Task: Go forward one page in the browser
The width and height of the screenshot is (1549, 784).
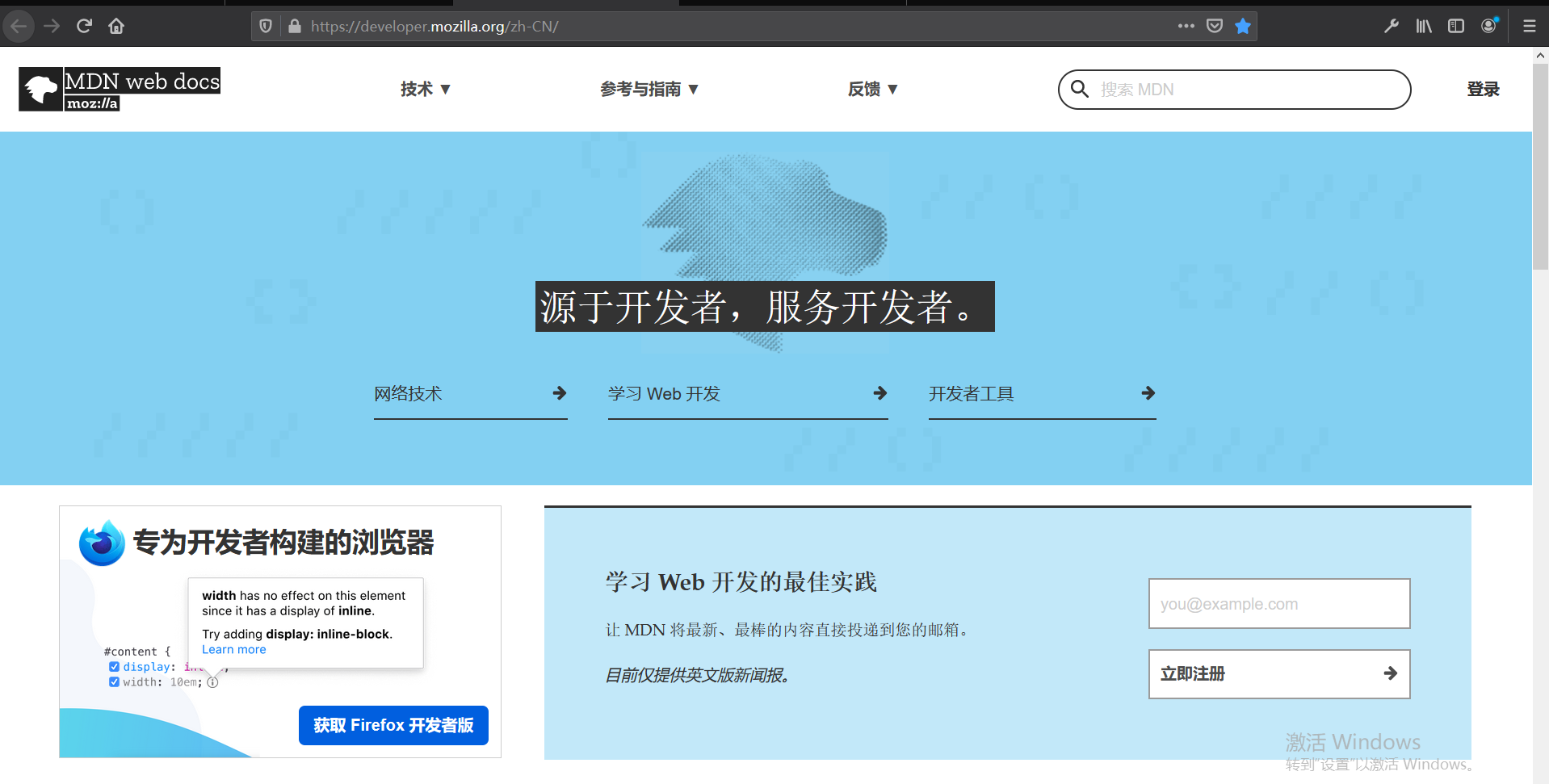Action: [x=52, y=26]
